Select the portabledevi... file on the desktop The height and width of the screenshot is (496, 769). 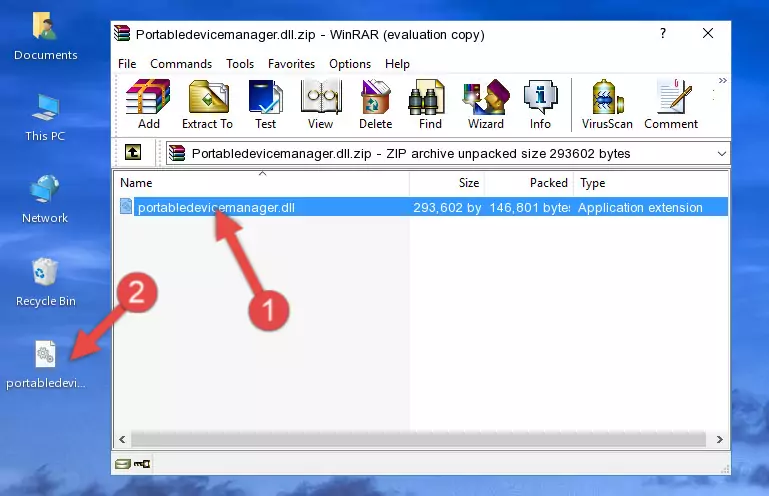click(46, 365)
